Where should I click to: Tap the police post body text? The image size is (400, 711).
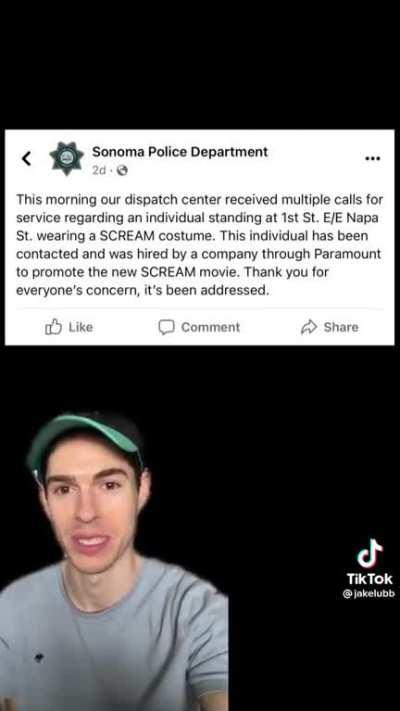pyautogui.click(x=200, y=245)
